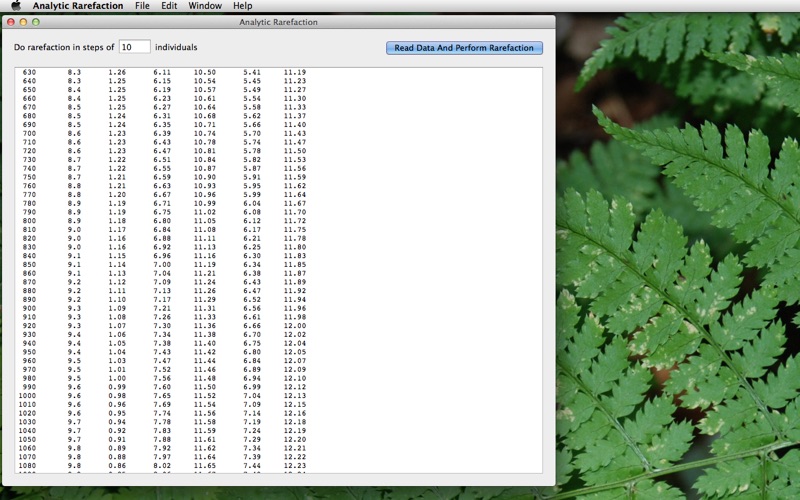Select value 6.39 in row 700

[x=162, y=134]
